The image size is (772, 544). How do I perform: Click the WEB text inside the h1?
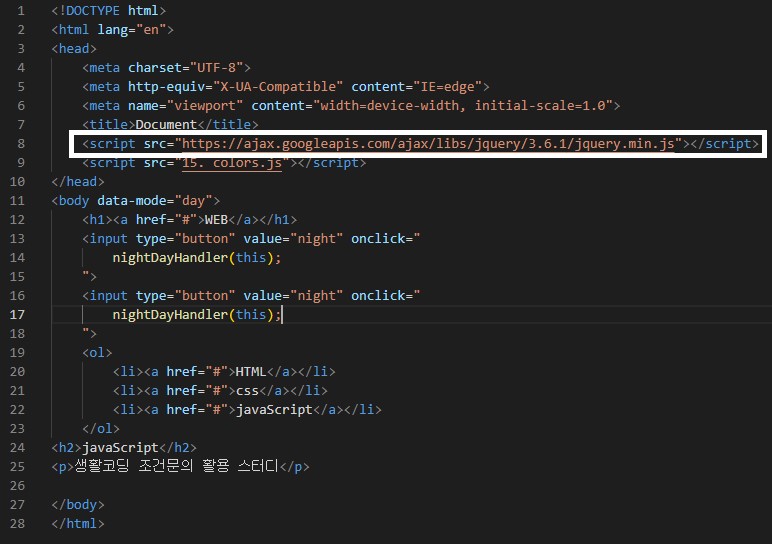216,220
